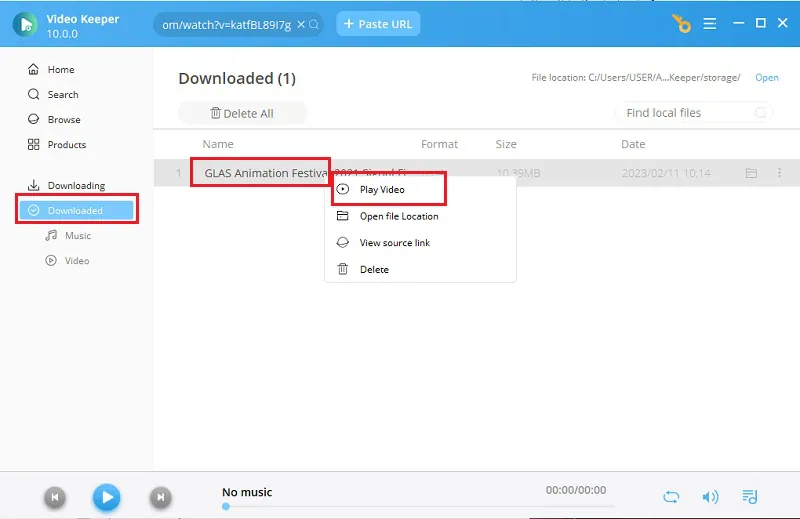The image size is (800, 519).
Task: Select View source link option
Action: [394, 243]
